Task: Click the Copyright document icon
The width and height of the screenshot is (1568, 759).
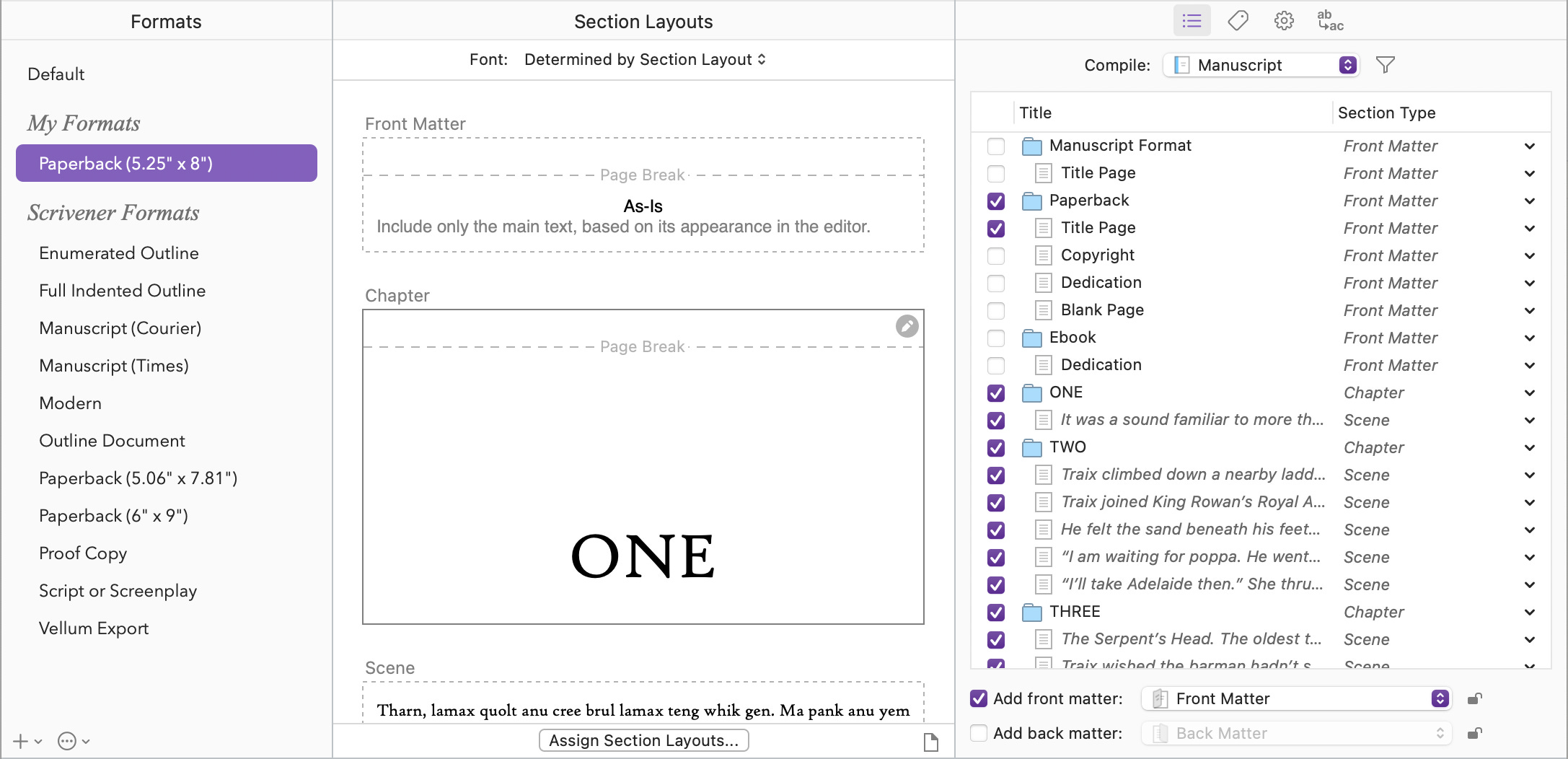Action: click(x=1043, y=255)
